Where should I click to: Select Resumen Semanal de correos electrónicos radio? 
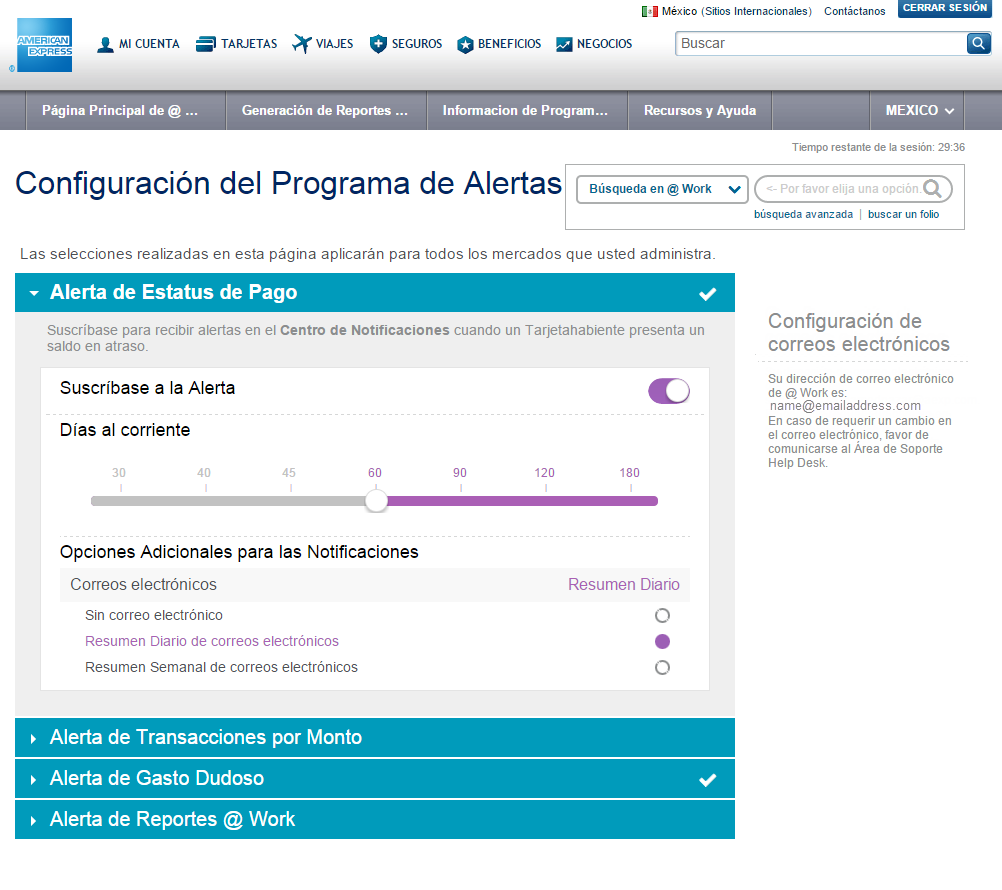[663, 668]
